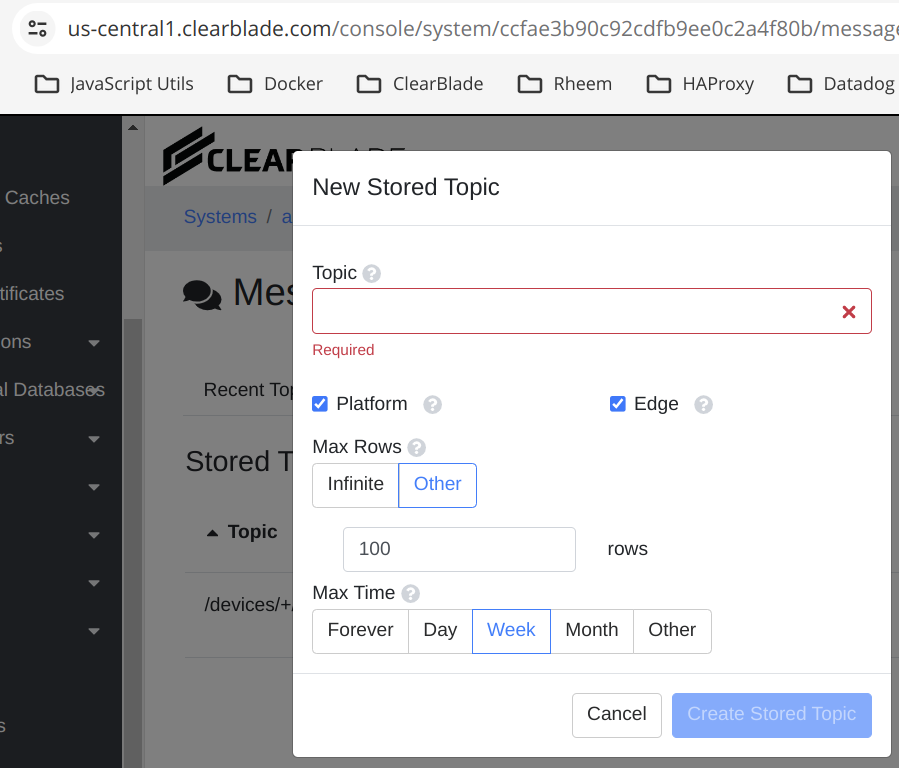
Task: Set Max Time to Forever
Action: (x=360, y=631)
